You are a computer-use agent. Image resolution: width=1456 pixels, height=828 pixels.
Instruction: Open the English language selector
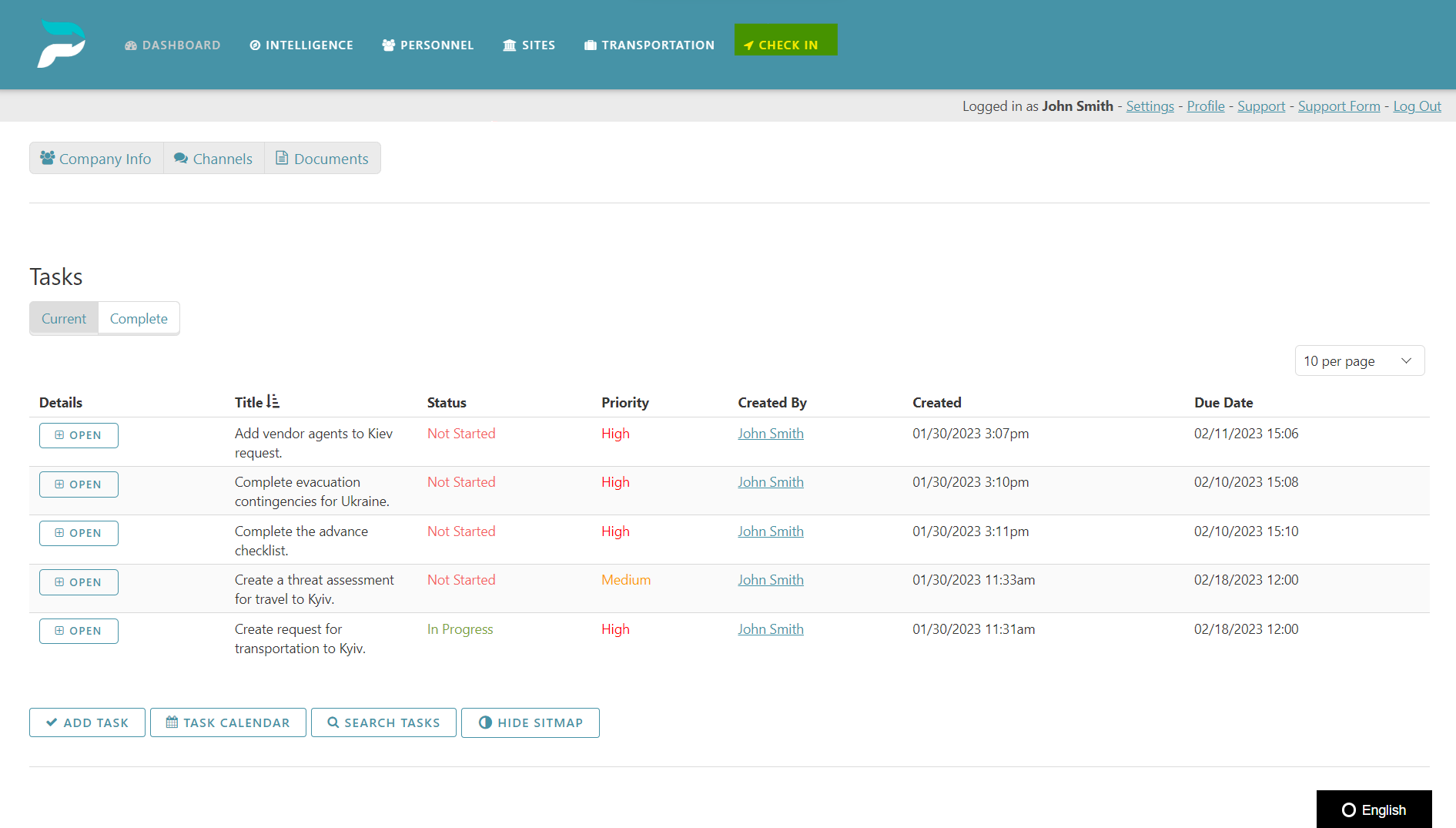click(x=1374, y=809)
